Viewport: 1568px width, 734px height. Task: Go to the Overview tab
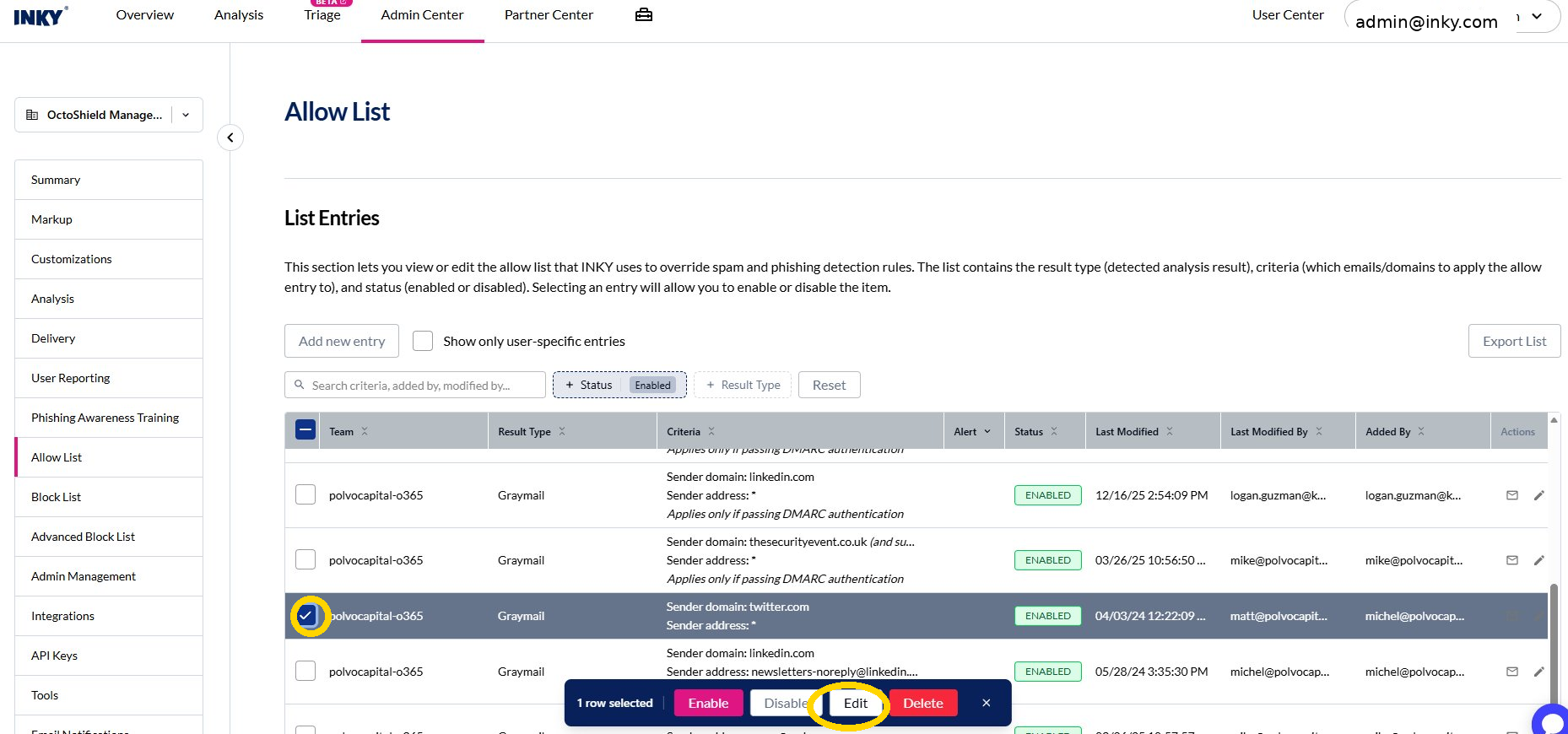(x=145, y=14)
